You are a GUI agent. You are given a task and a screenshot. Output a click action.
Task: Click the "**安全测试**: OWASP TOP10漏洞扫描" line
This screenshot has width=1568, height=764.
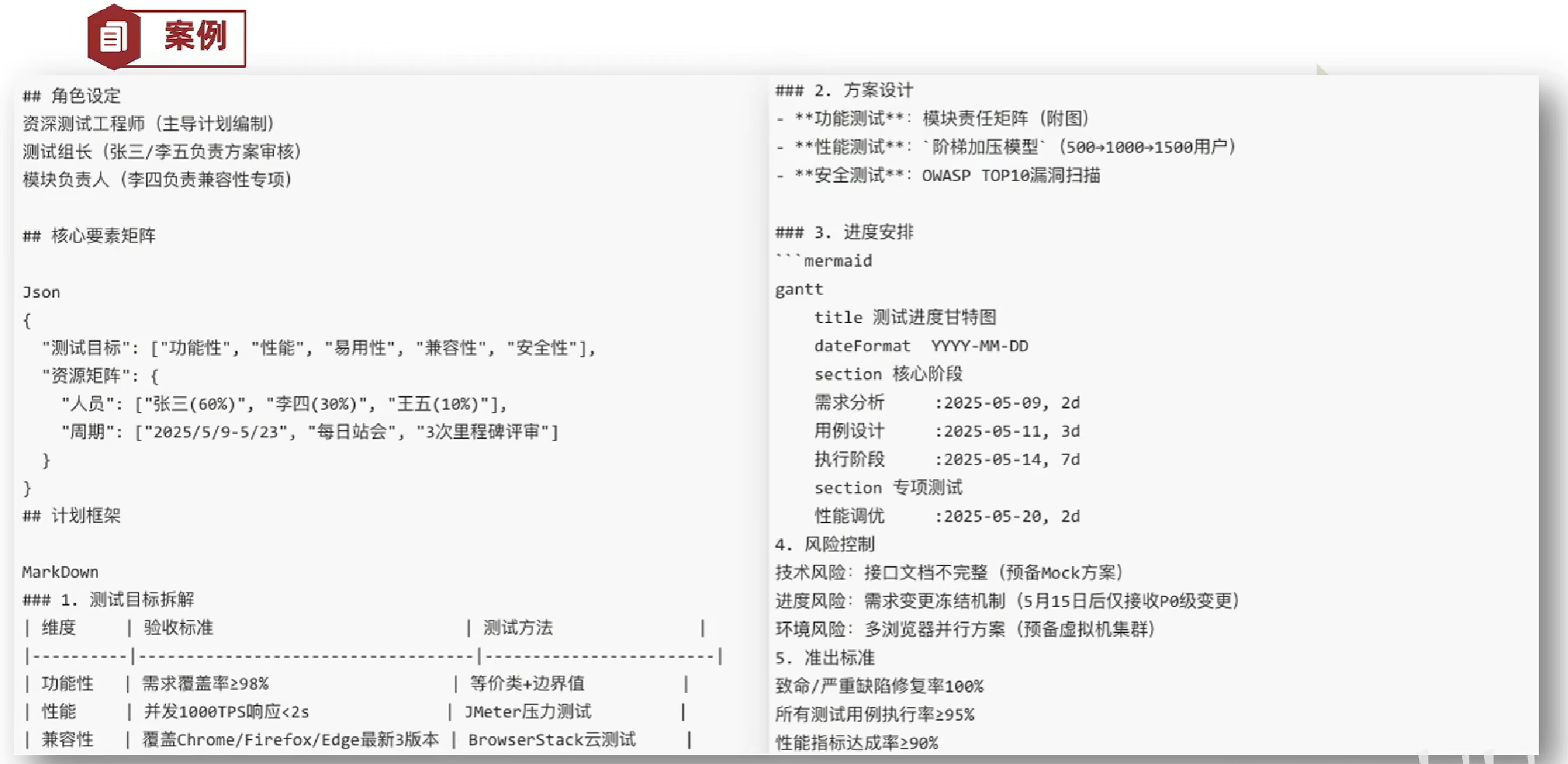938,175
